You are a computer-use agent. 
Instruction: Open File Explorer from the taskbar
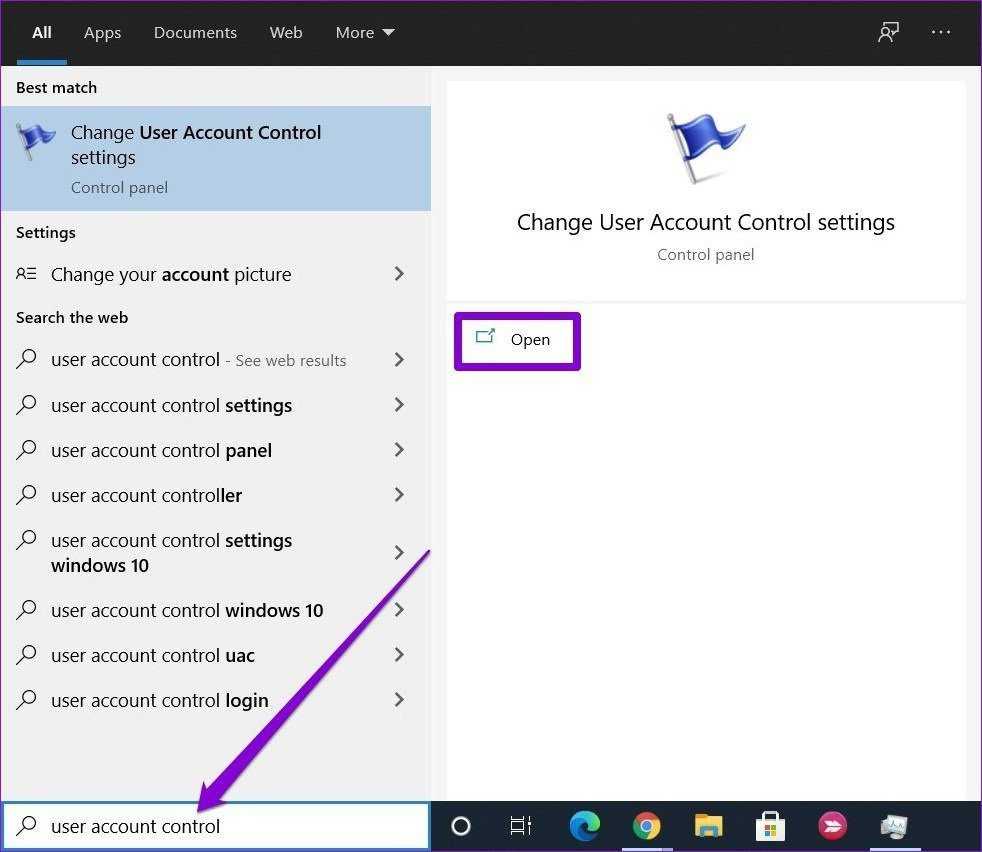708,826
